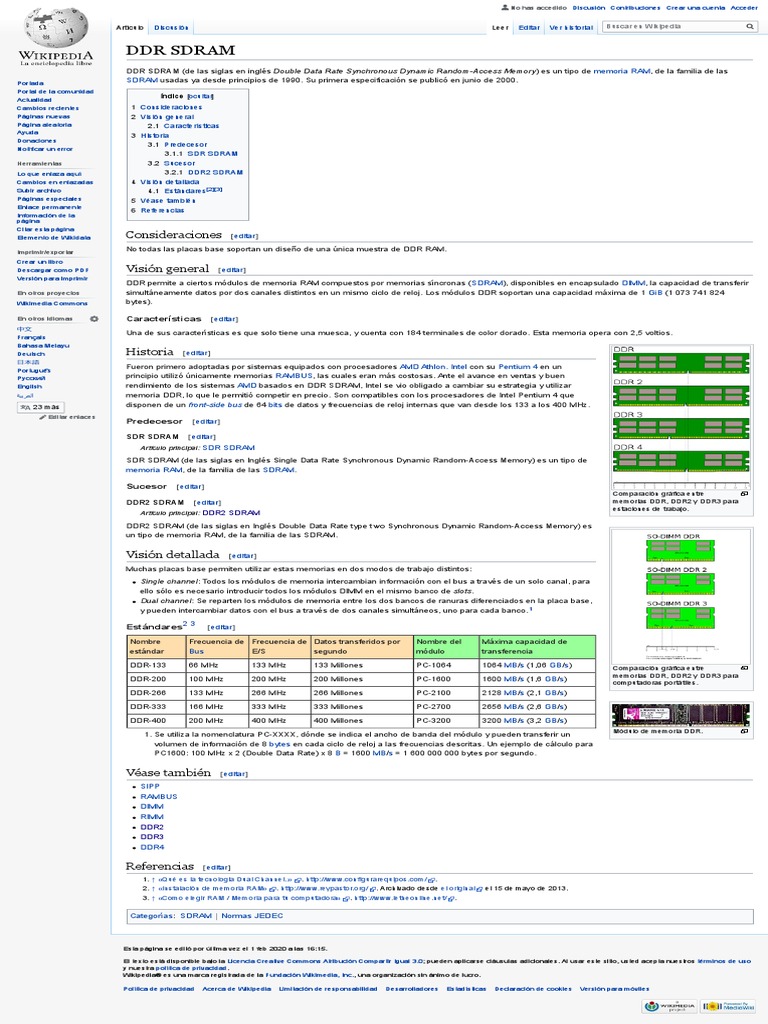The image size is (768, 1024).
Task: Enlarge the 'Módulo de memoria DDR' image
Action: [x=744, y=731]
